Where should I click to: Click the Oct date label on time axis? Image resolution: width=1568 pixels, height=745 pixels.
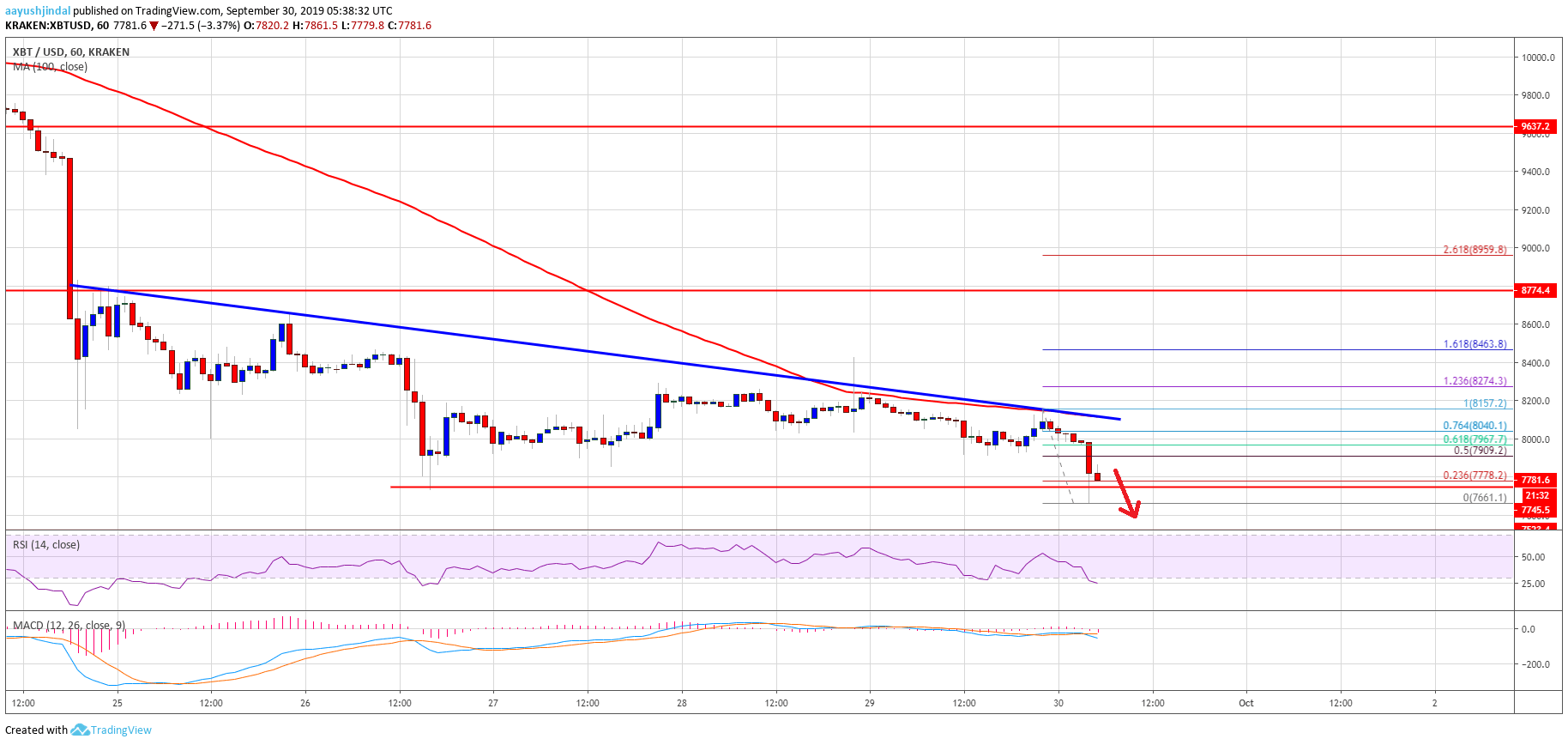coord(1246,703)
